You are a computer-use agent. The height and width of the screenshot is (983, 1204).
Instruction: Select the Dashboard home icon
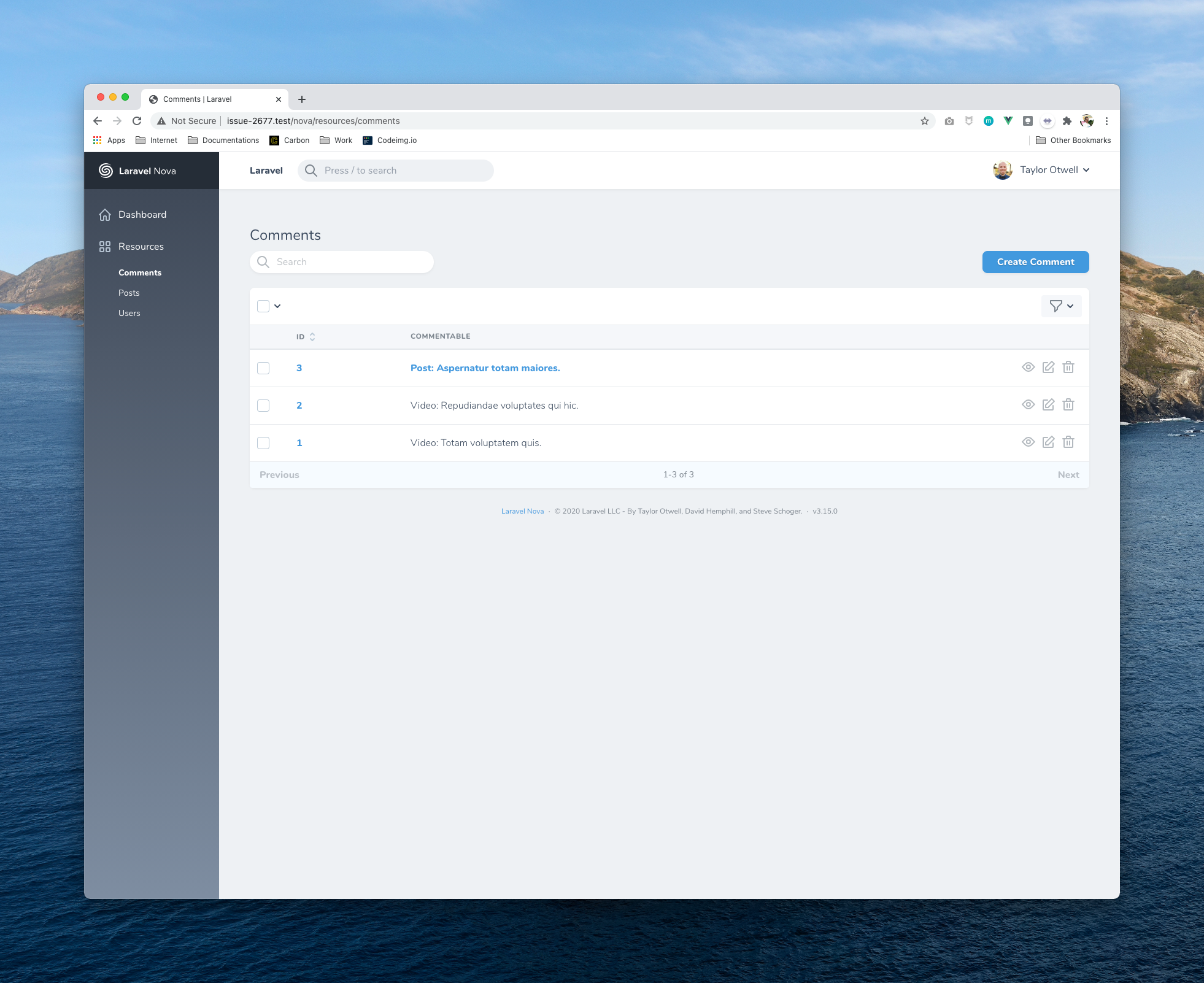coord(105,214)
